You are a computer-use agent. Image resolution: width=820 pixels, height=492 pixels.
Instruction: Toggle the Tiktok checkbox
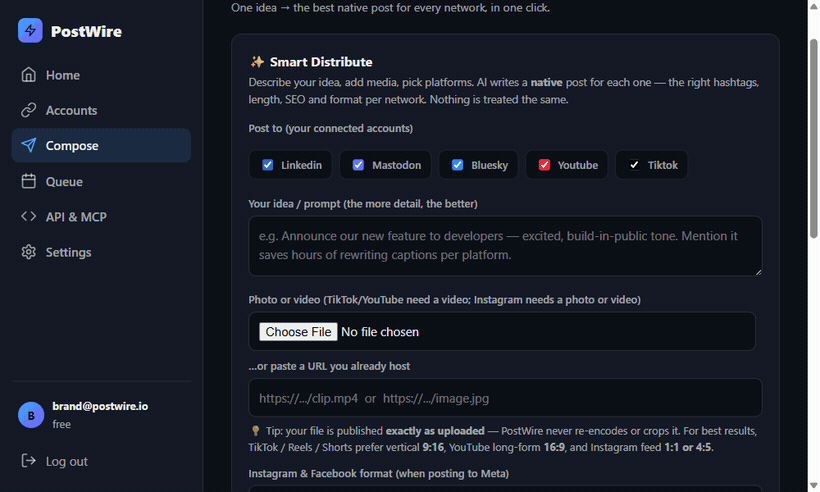pyautogui.click(x=634, y=165)
